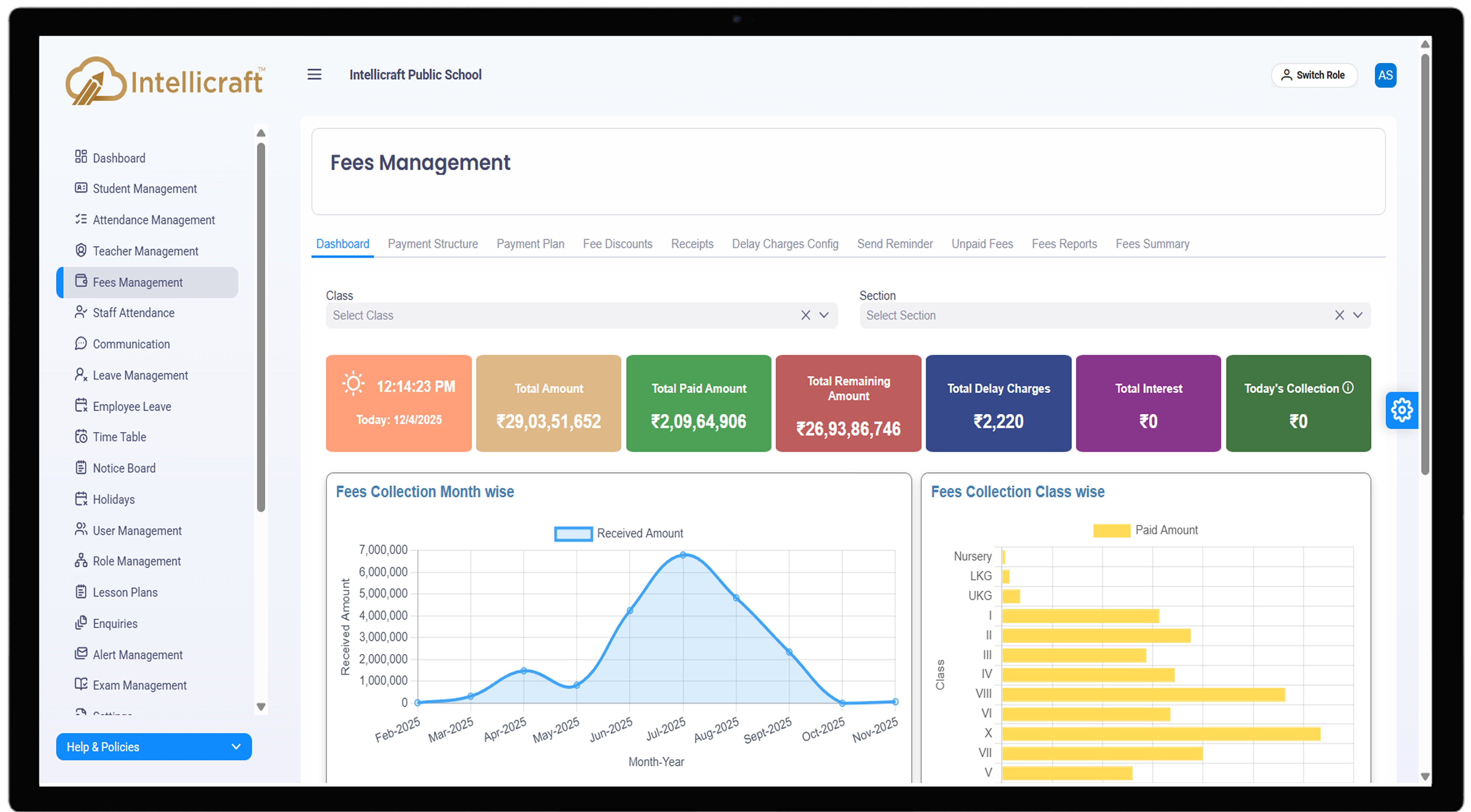The width and height of the screenshot is (1471, 812).
Task: Clear the selected Class with the X
Action: [806, 315]
